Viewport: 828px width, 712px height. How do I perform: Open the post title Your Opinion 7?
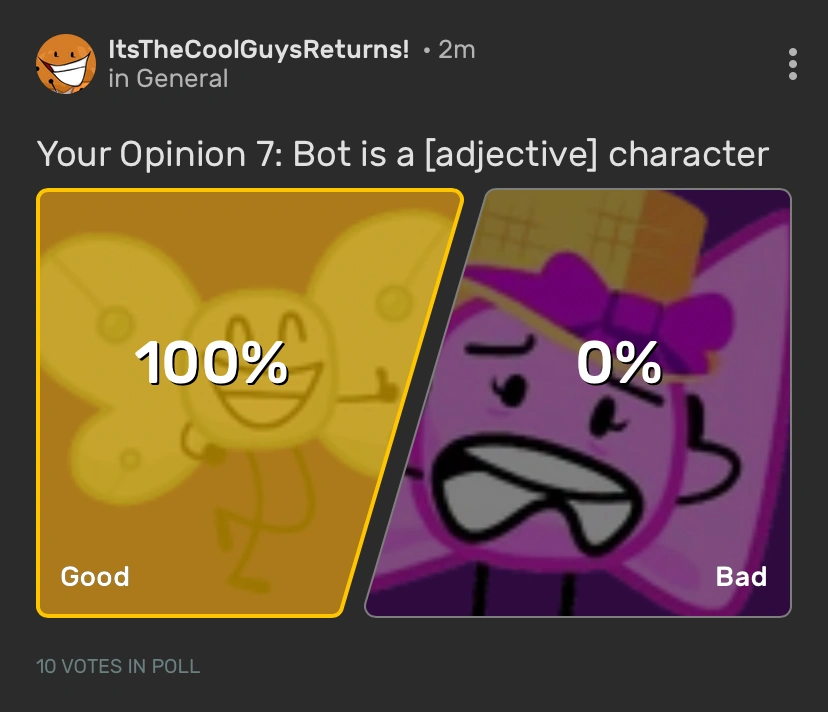[402, 154]
